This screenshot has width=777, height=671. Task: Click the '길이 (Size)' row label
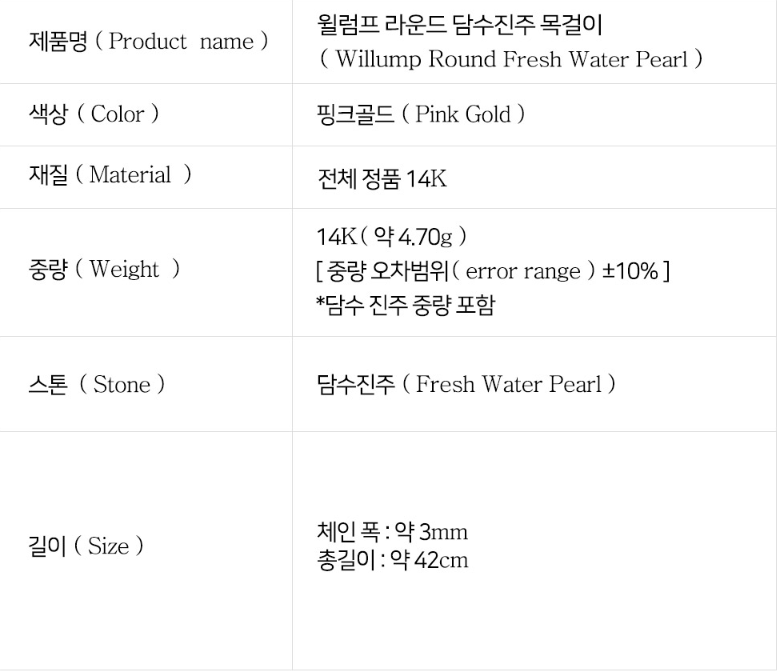tap(86, 546)
